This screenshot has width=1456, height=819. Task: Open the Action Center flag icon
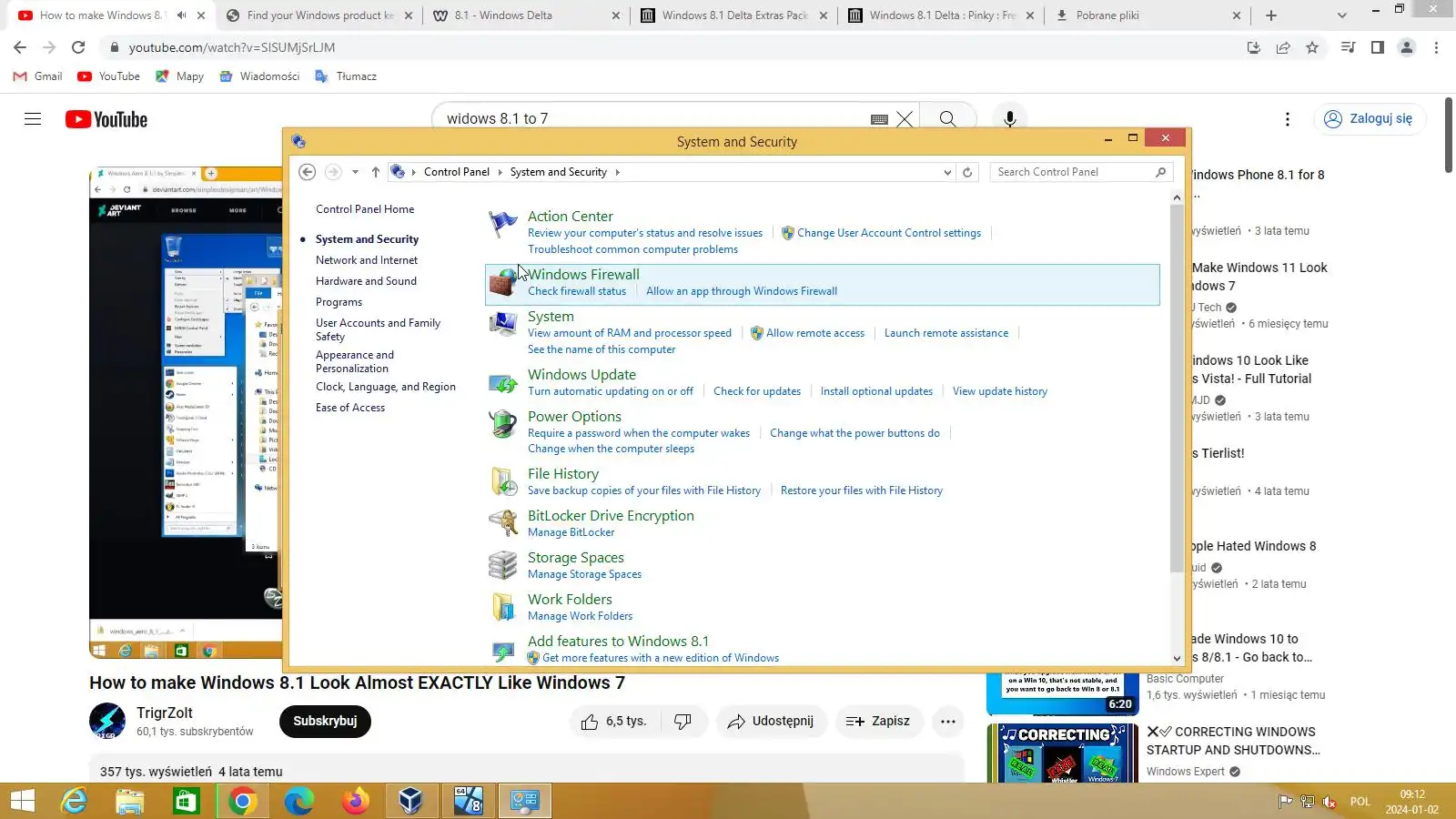(x=502, y=223)
